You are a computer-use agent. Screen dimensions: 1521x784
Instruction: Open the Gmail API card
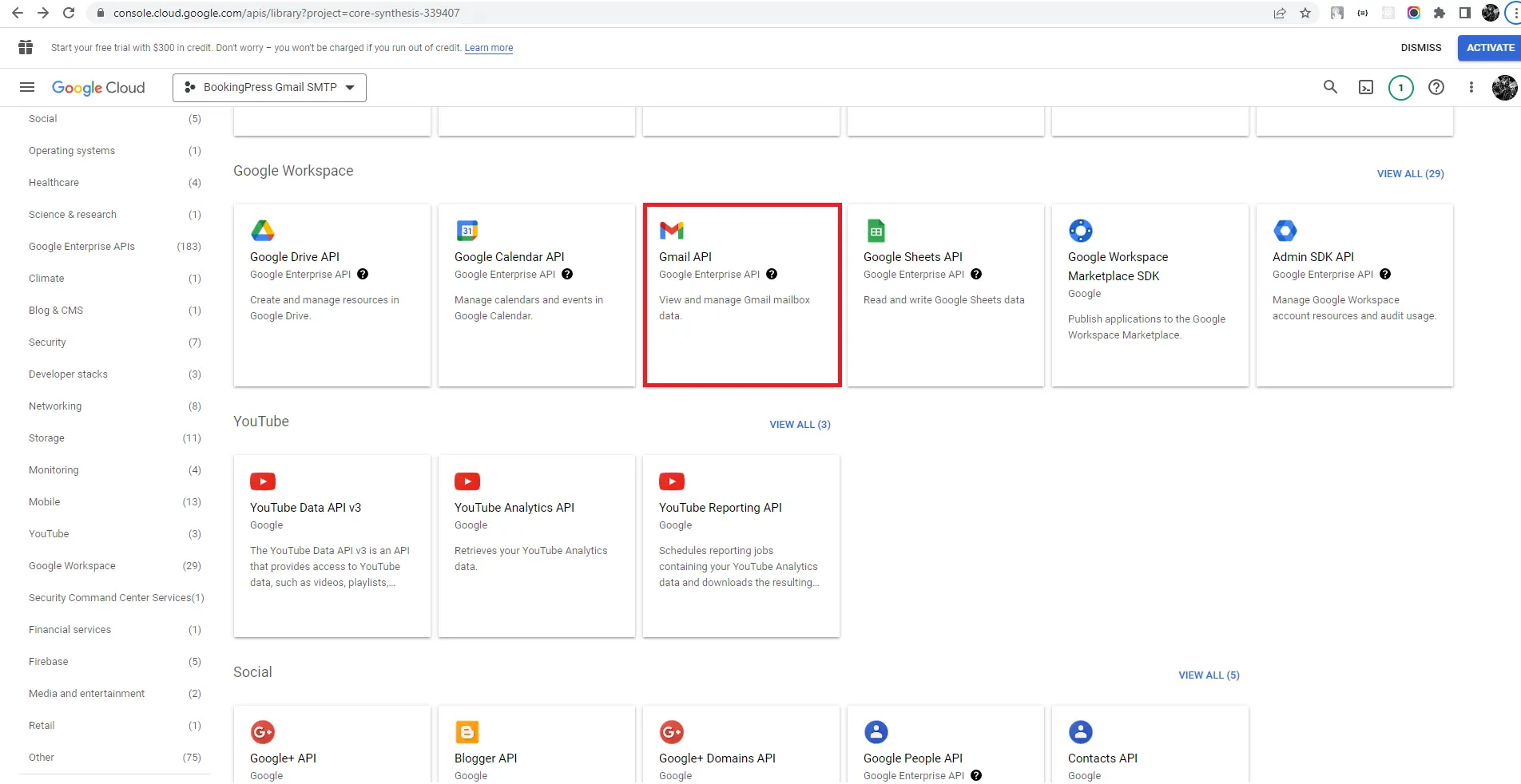(x=741, y=295)
